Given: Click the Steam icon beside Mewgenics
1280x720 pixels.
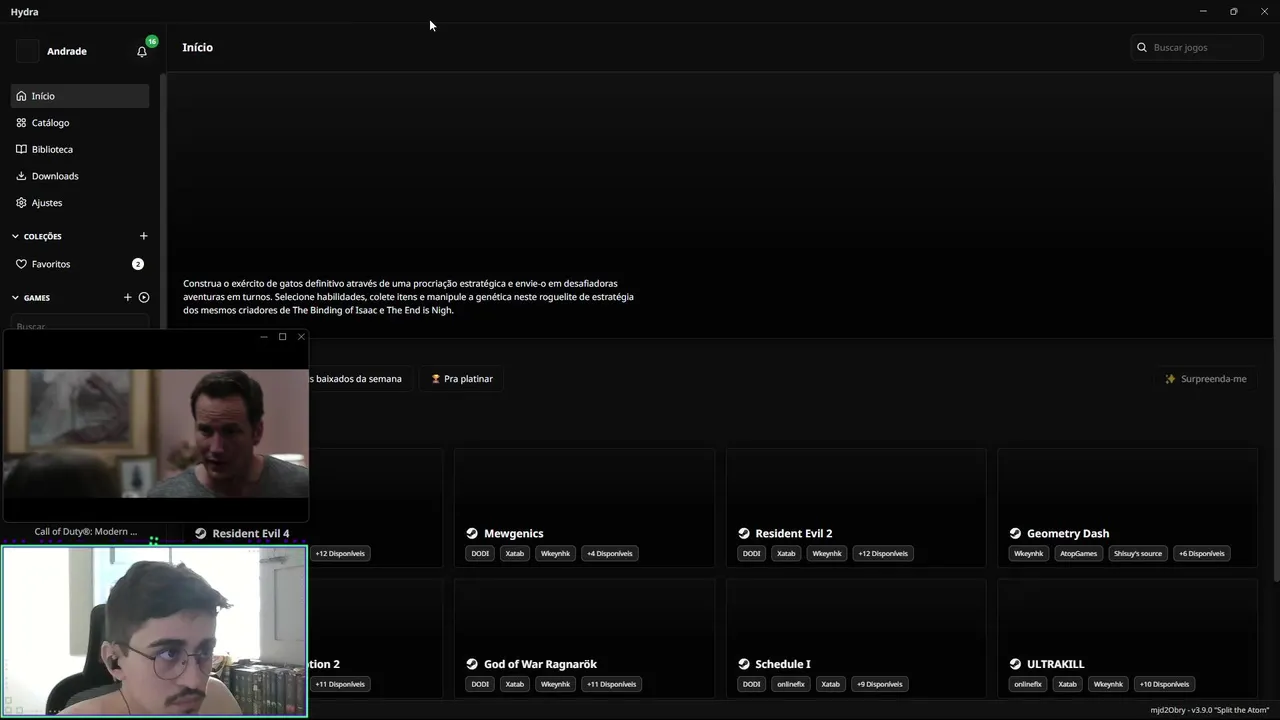Looking at the screenshot, I should pyautogui.click(x=472, y=533).
